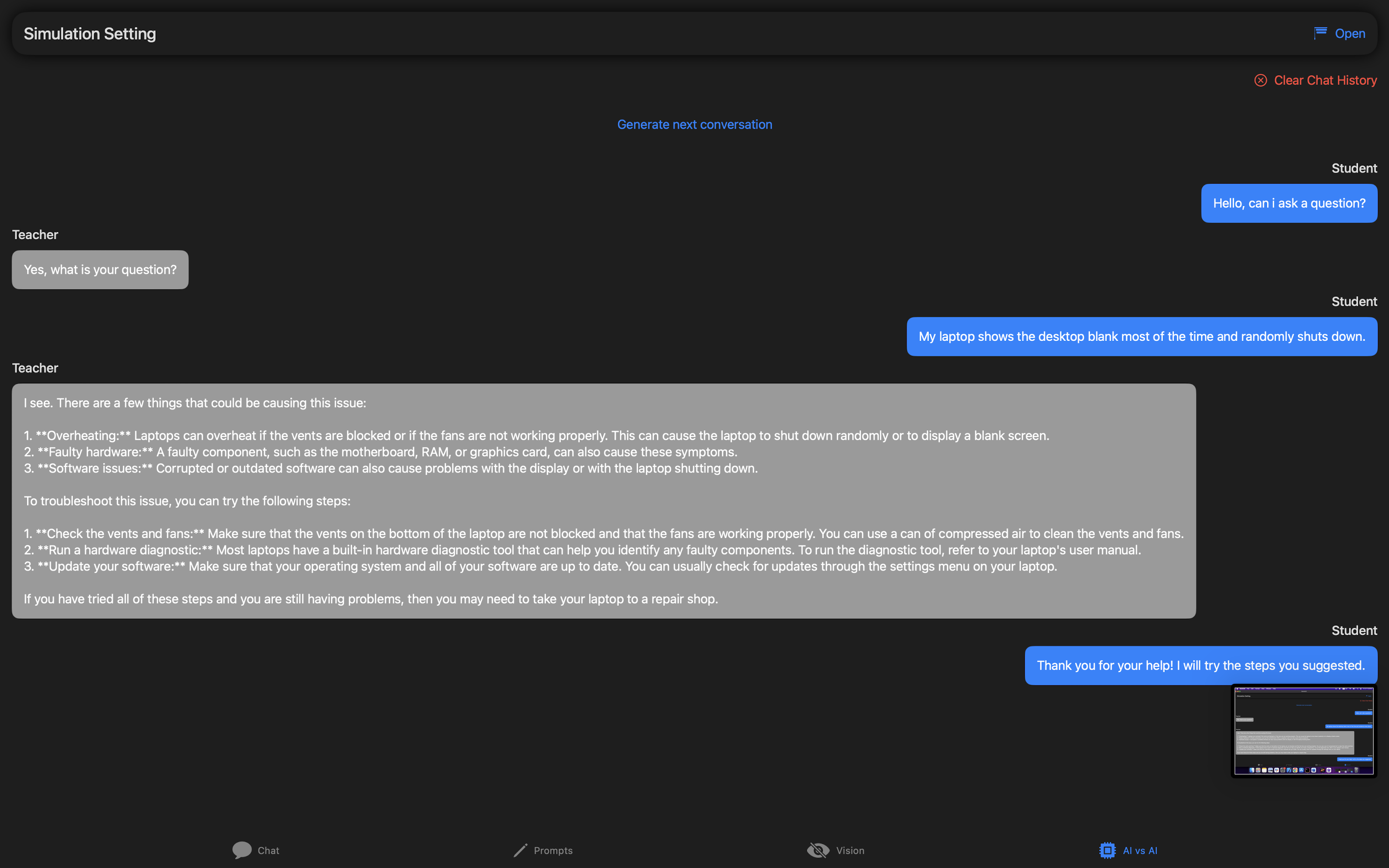Select the Vision tab label

(850, 850)
